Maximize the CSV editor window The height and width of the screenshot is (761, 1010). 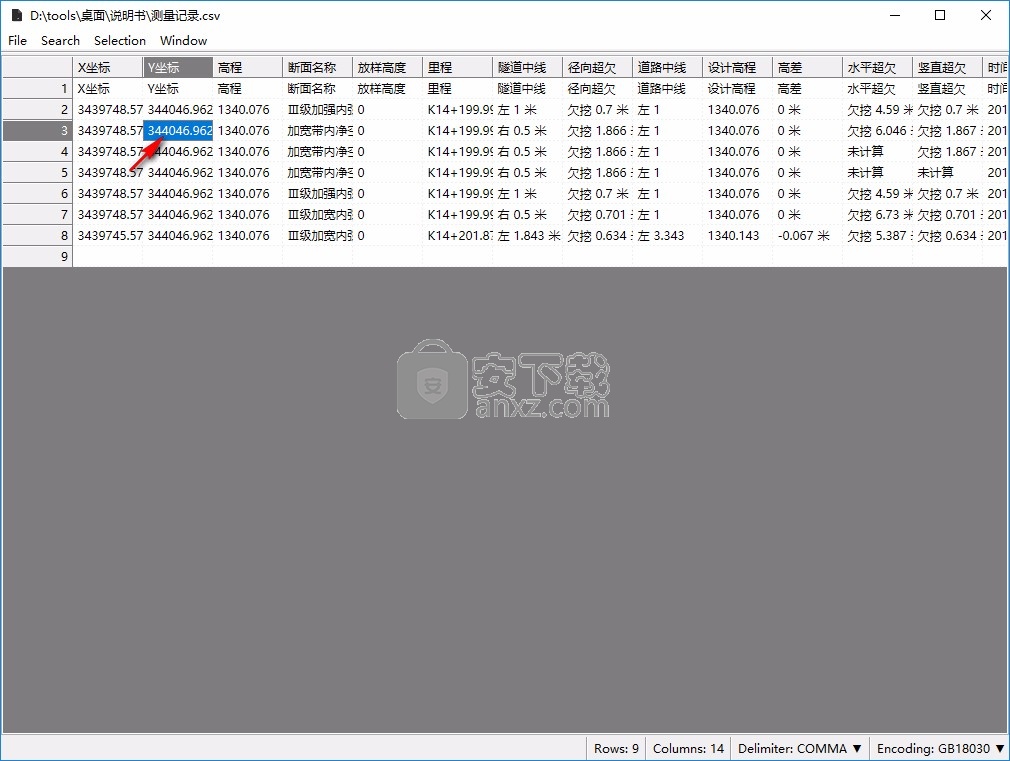(940, 15)
